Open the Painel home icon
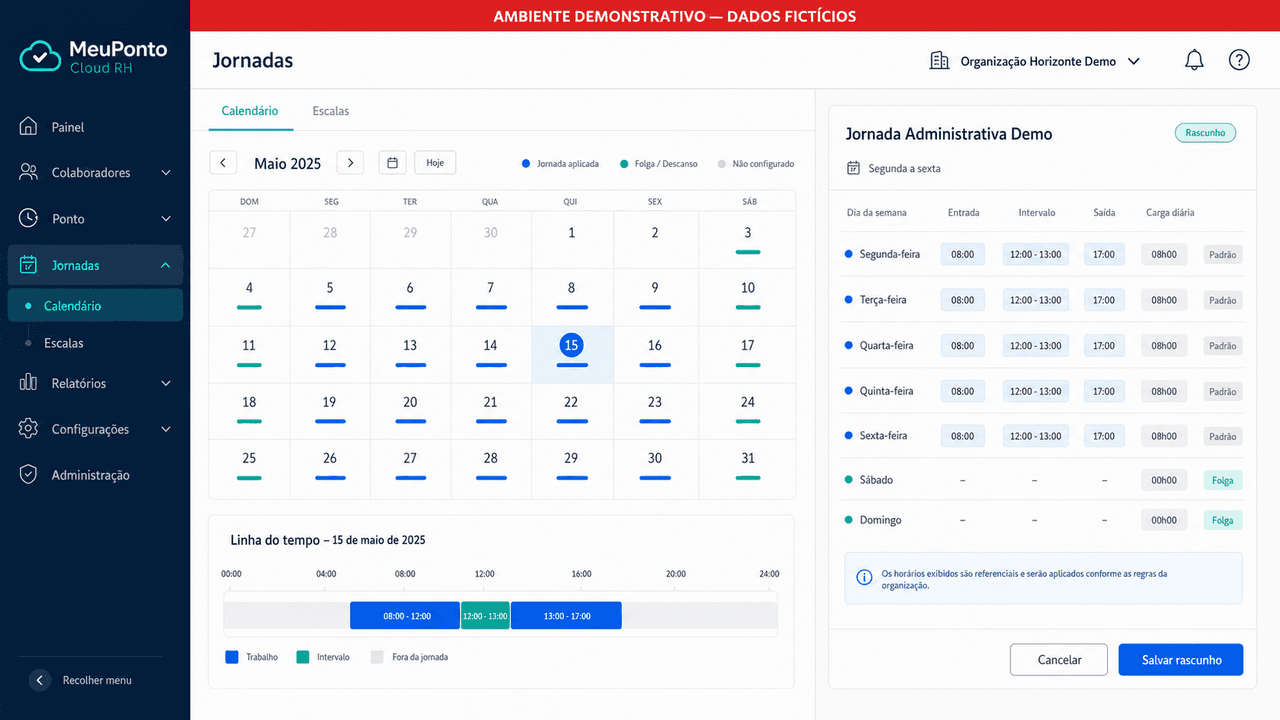Viewport: 1280px width, 720px height. (x=29, y=127)
